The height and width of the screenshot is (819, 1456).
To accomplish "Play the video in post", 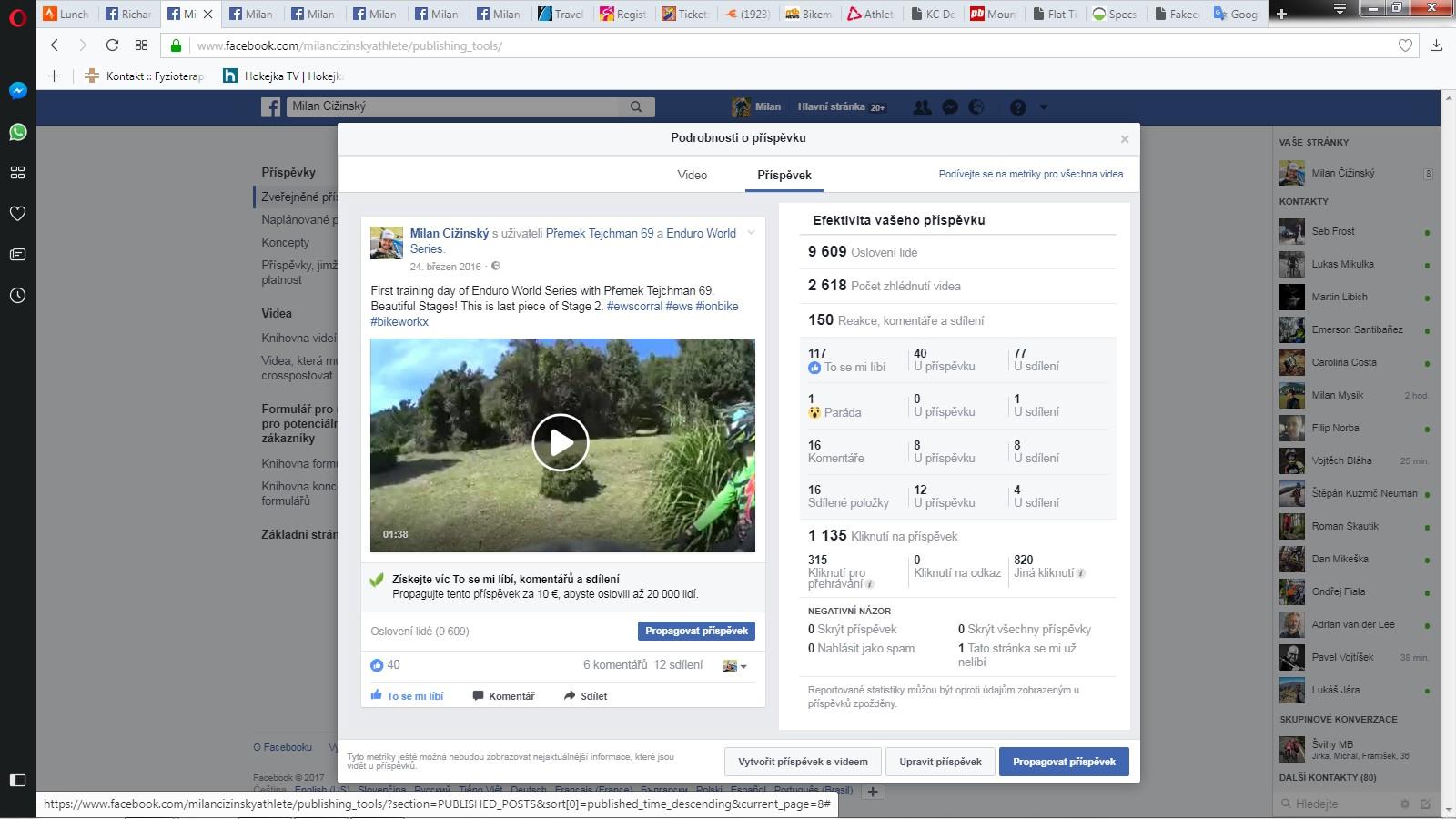I will [561, 443].
